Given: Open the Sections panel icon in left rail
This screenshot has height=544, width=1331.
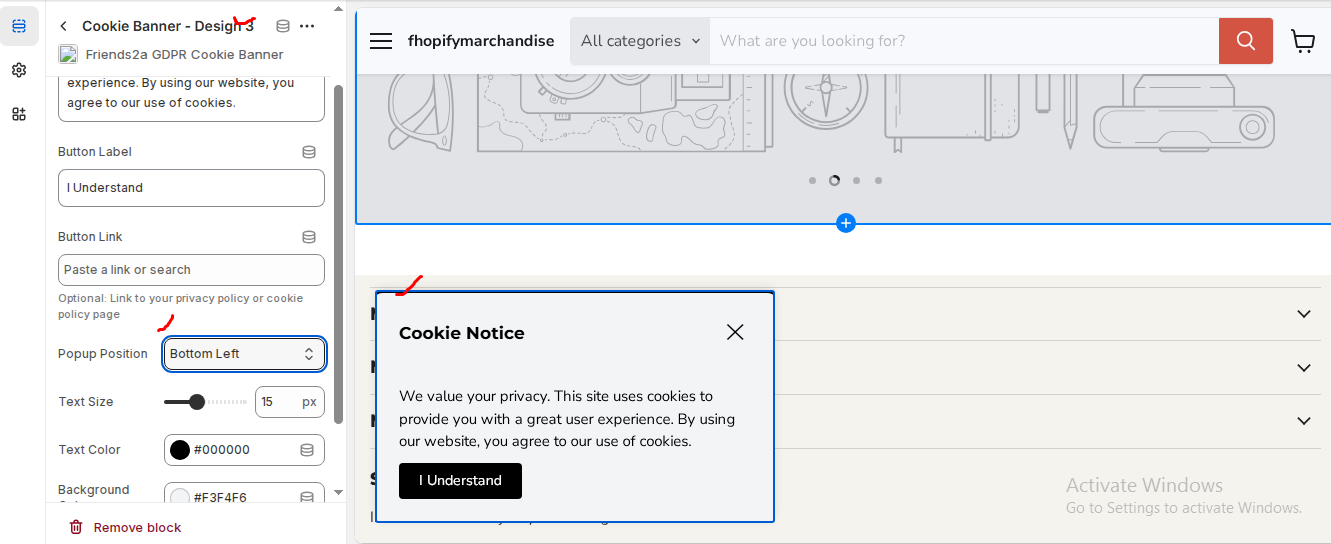Looking at the screenshot, I should pos(19,26).
